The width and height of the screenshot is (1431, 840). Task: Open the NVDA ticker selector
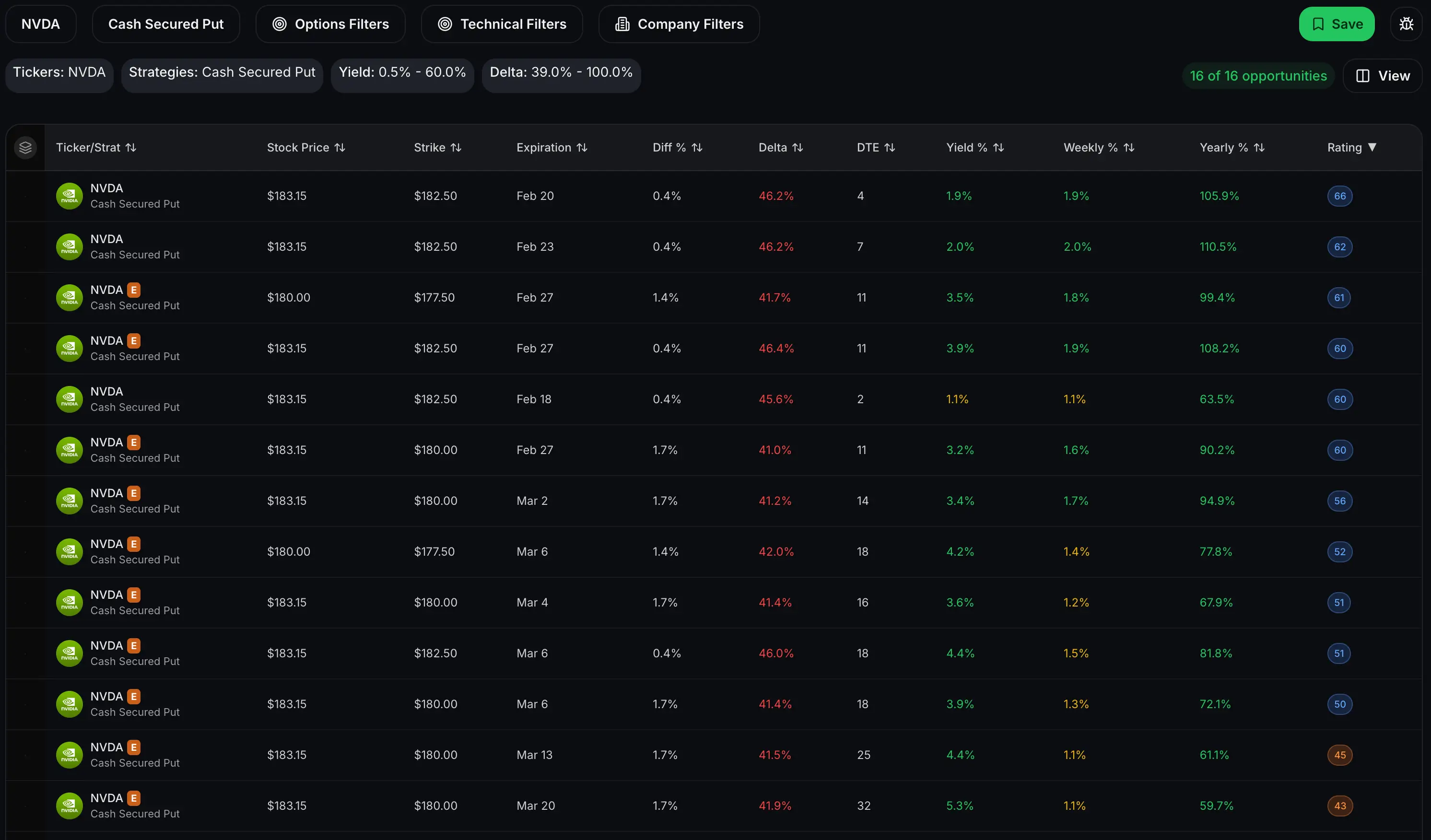click(x=40, y=24)
